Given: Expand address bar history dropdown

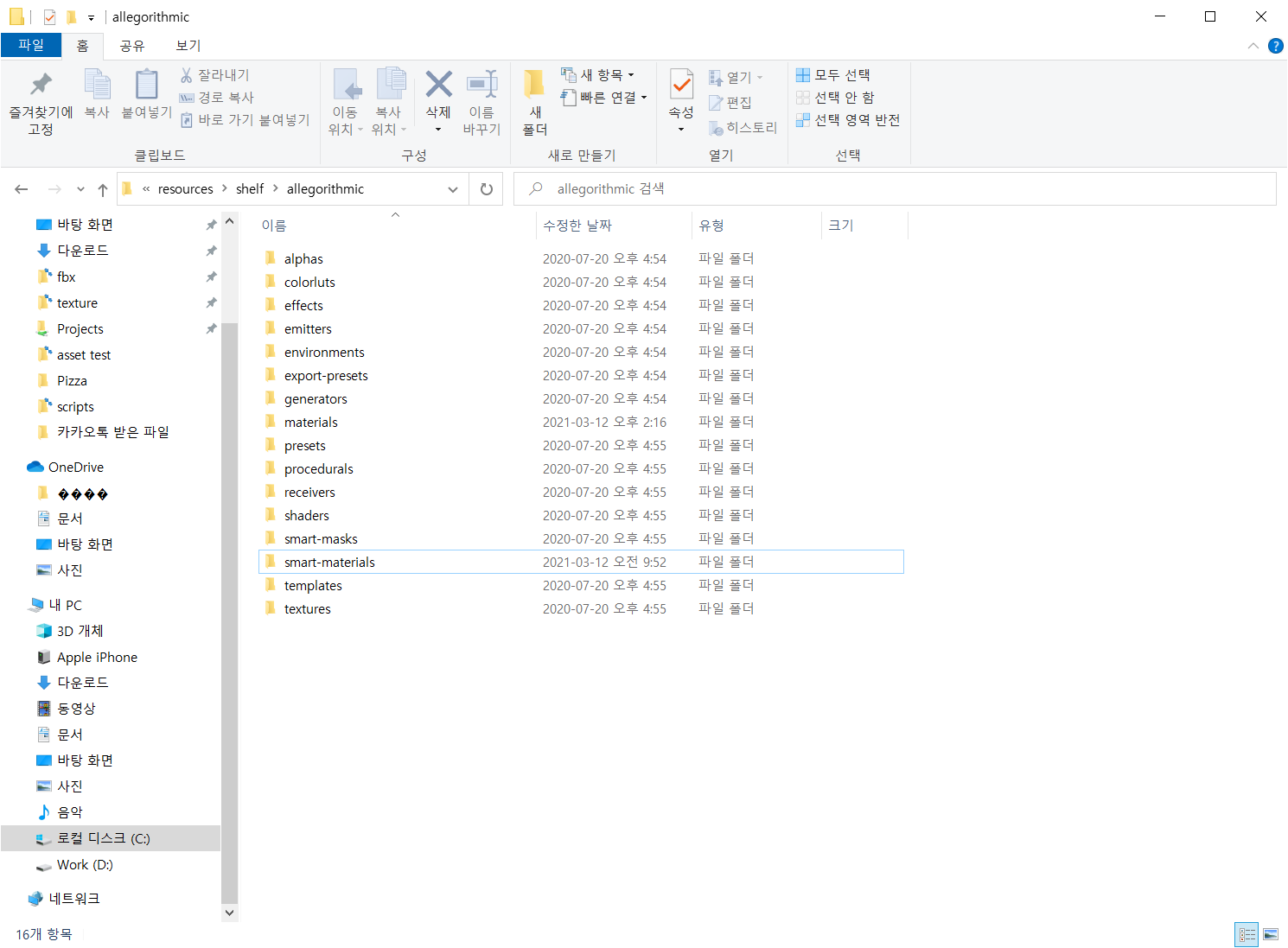Looking at the screenshot, I should coord(453,189).
